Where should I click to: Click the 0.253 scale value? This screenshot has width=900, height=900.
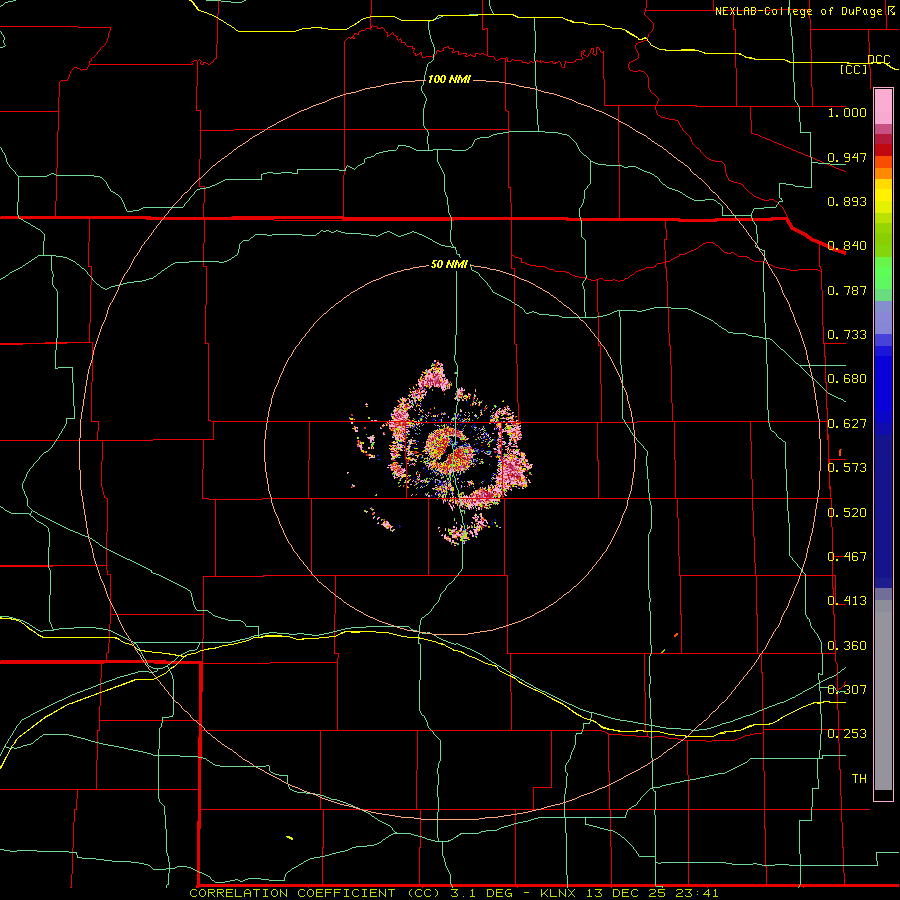point(847,734)
